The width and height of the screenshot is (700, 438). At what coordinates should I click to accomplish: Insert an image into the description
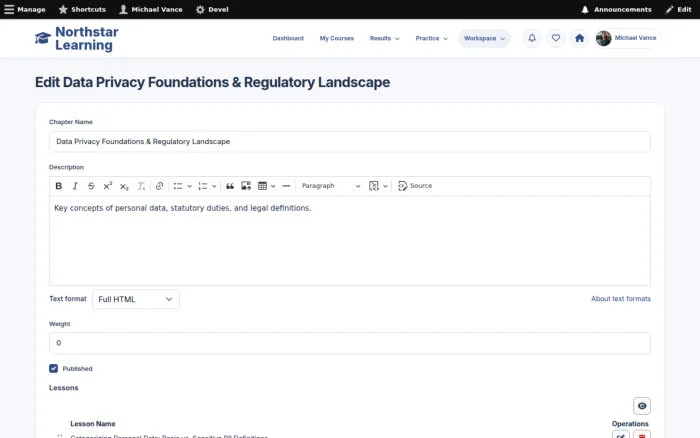(246, 186)
